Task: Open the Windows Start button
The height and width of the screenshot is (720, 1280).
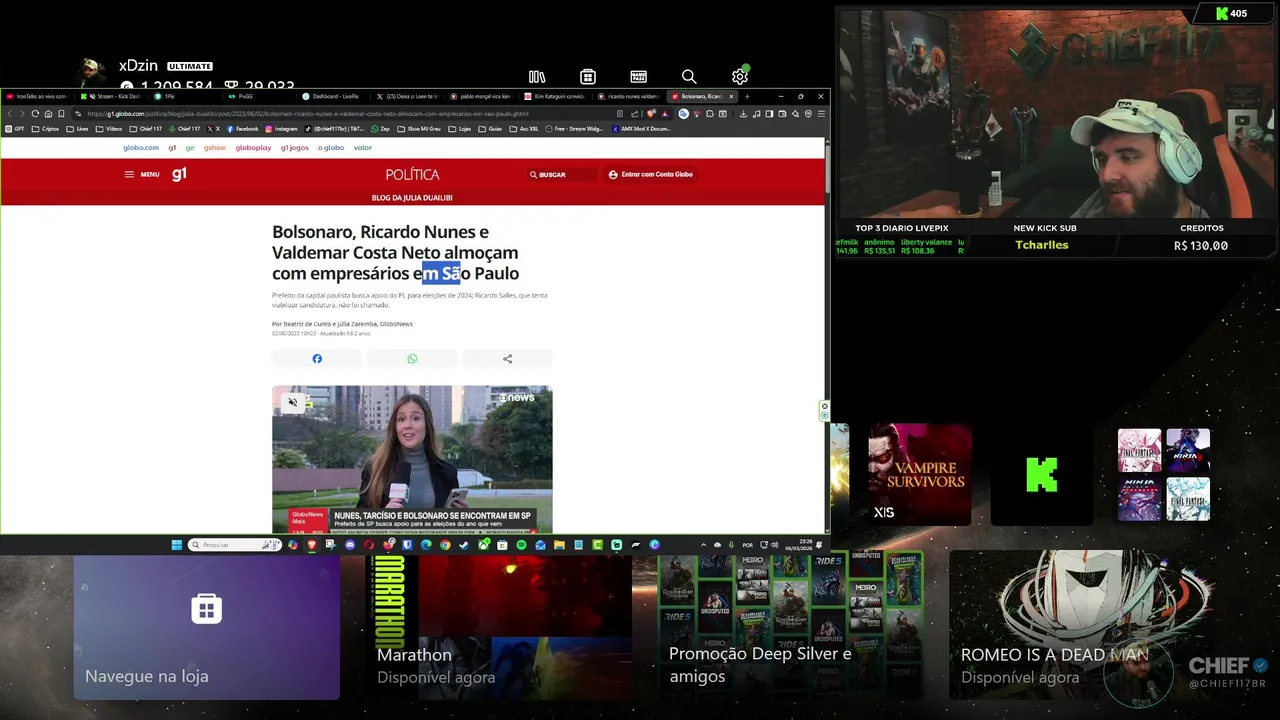Action: [176, 545]
